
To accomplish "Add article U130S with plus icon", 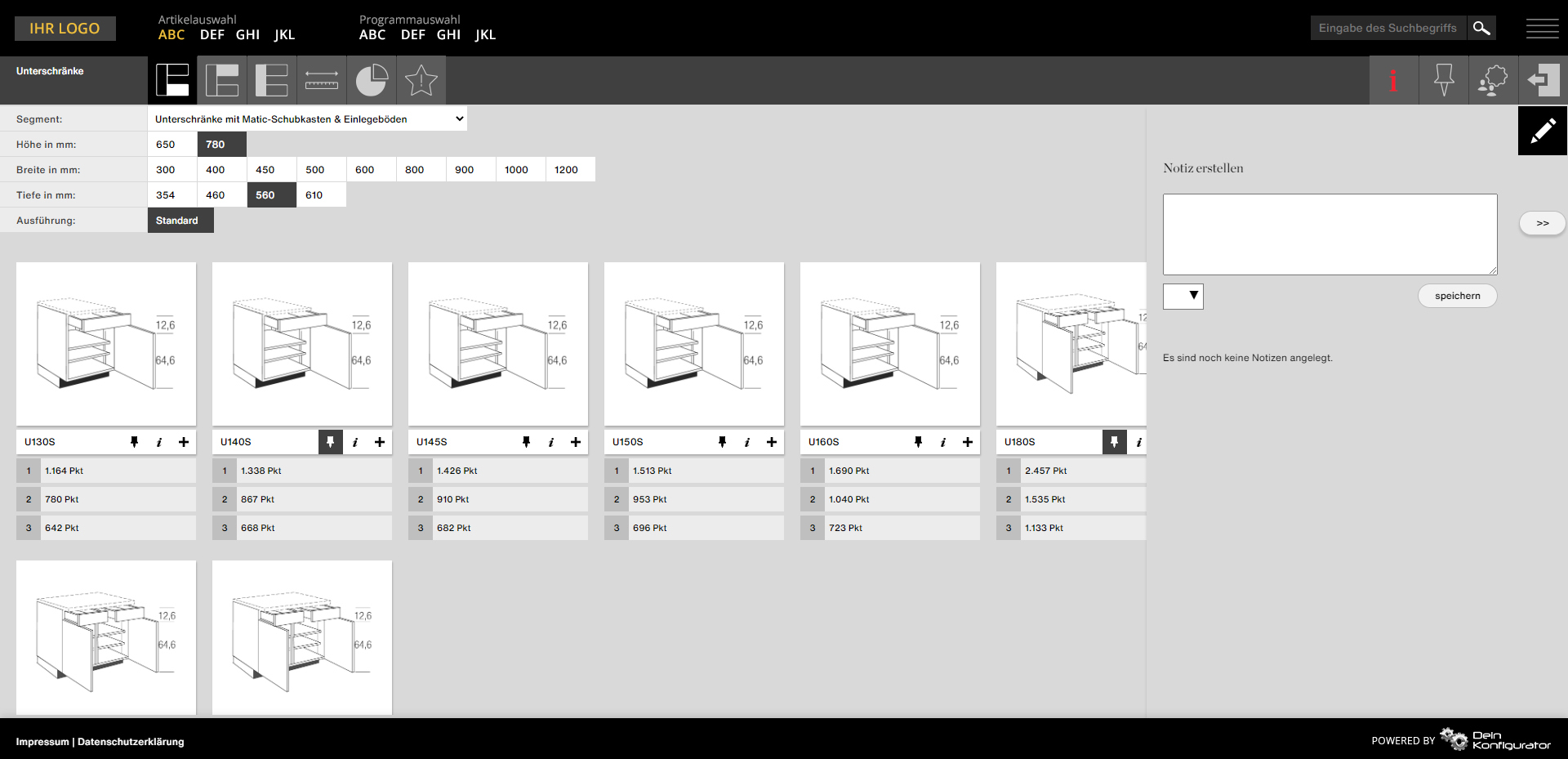I will (184, 442).
